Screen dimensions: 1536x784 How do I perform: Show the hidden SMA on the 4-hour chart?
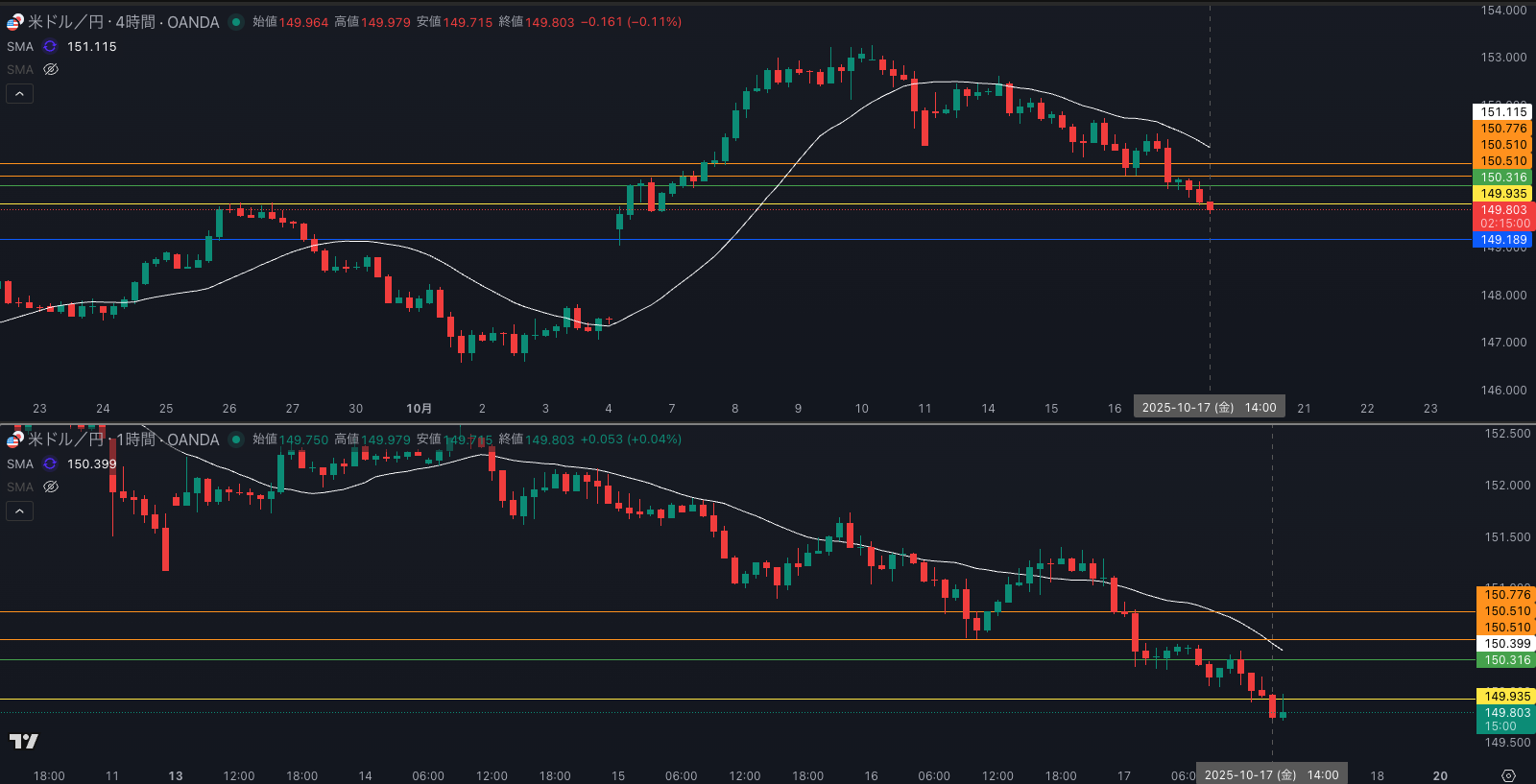[51, 69]
